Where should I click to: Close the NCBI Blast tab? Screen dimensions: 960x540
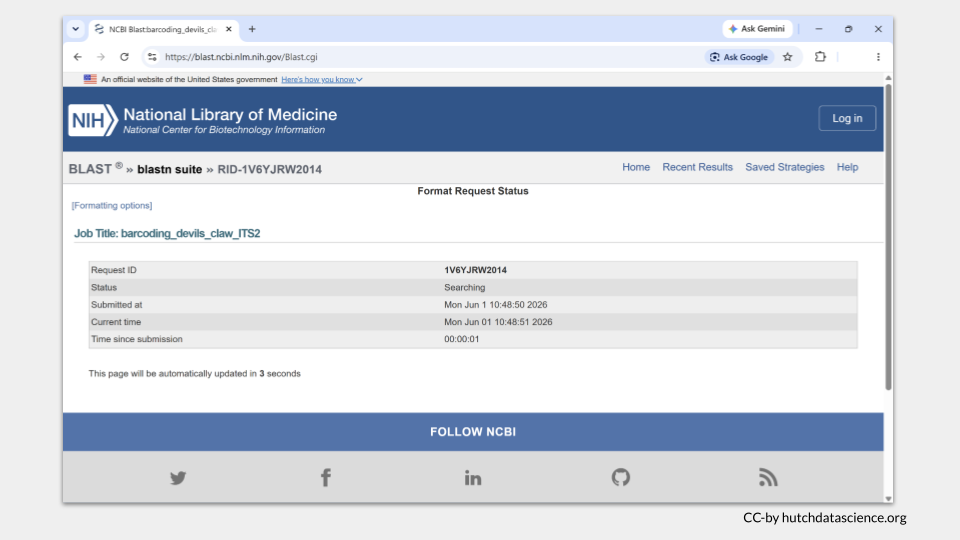(228, 29)
